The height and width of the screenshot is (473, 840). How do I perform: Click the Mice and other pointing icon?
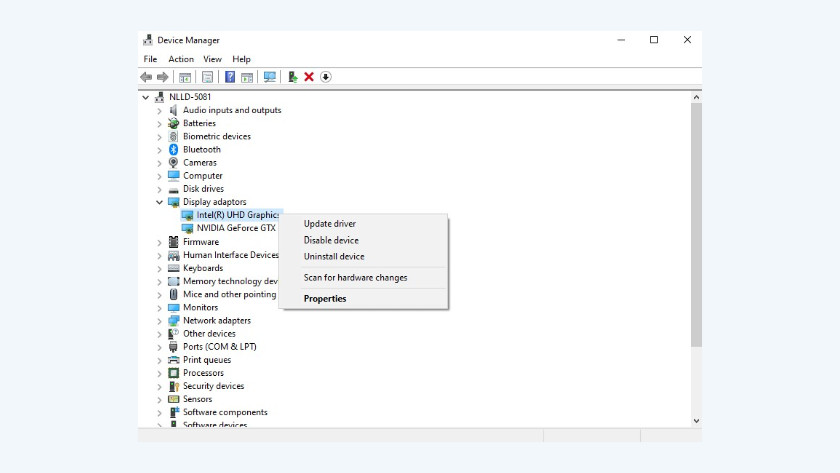174,294
